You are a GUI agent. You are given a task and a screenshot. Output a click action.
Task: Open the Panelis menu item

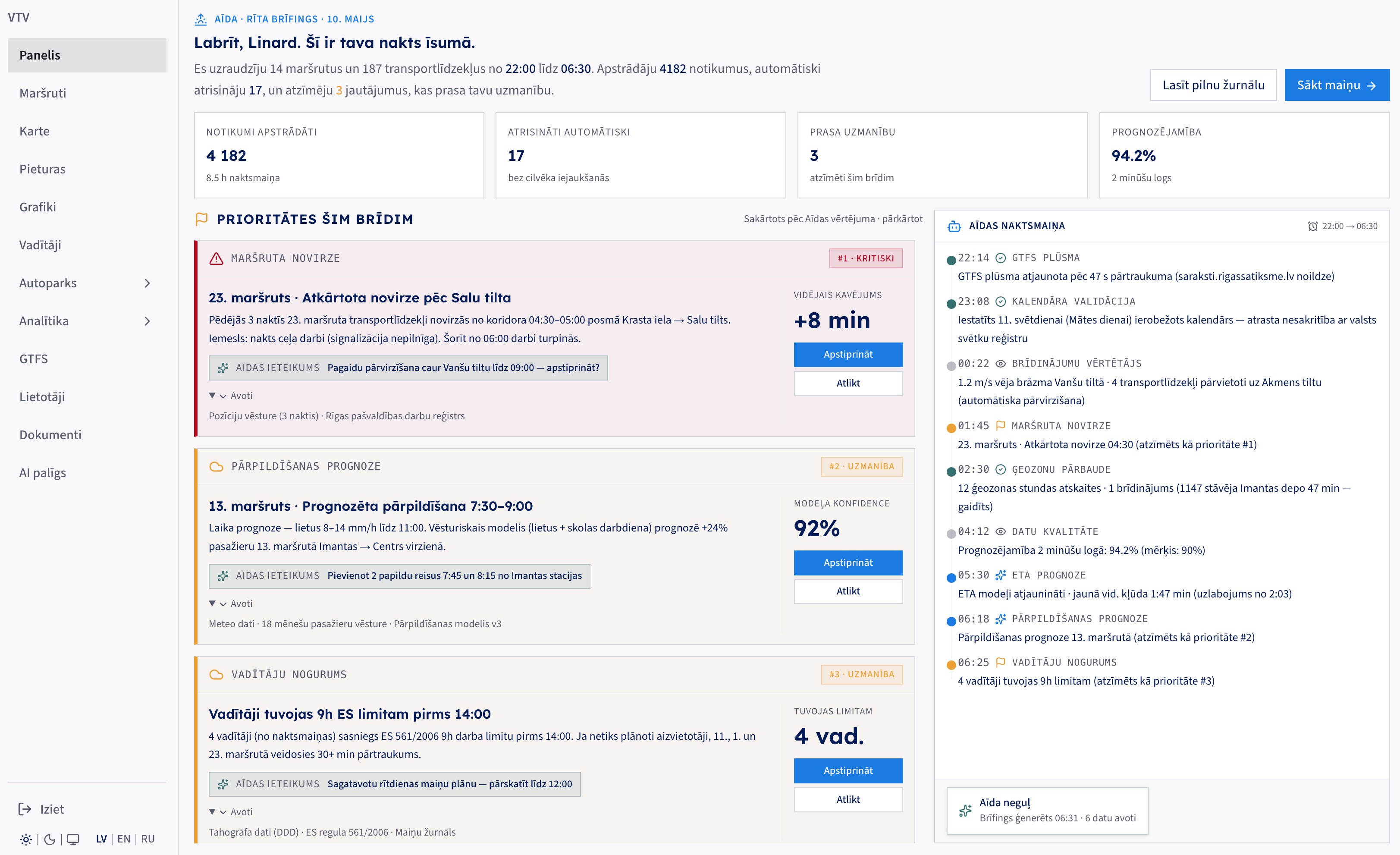pyautogui.click(x=87, y=55)
